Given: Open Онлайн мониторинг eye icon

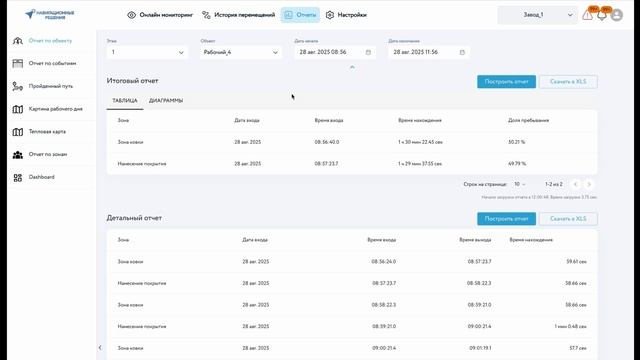Looking at the screenshot, I should click(x=131, y=15).
